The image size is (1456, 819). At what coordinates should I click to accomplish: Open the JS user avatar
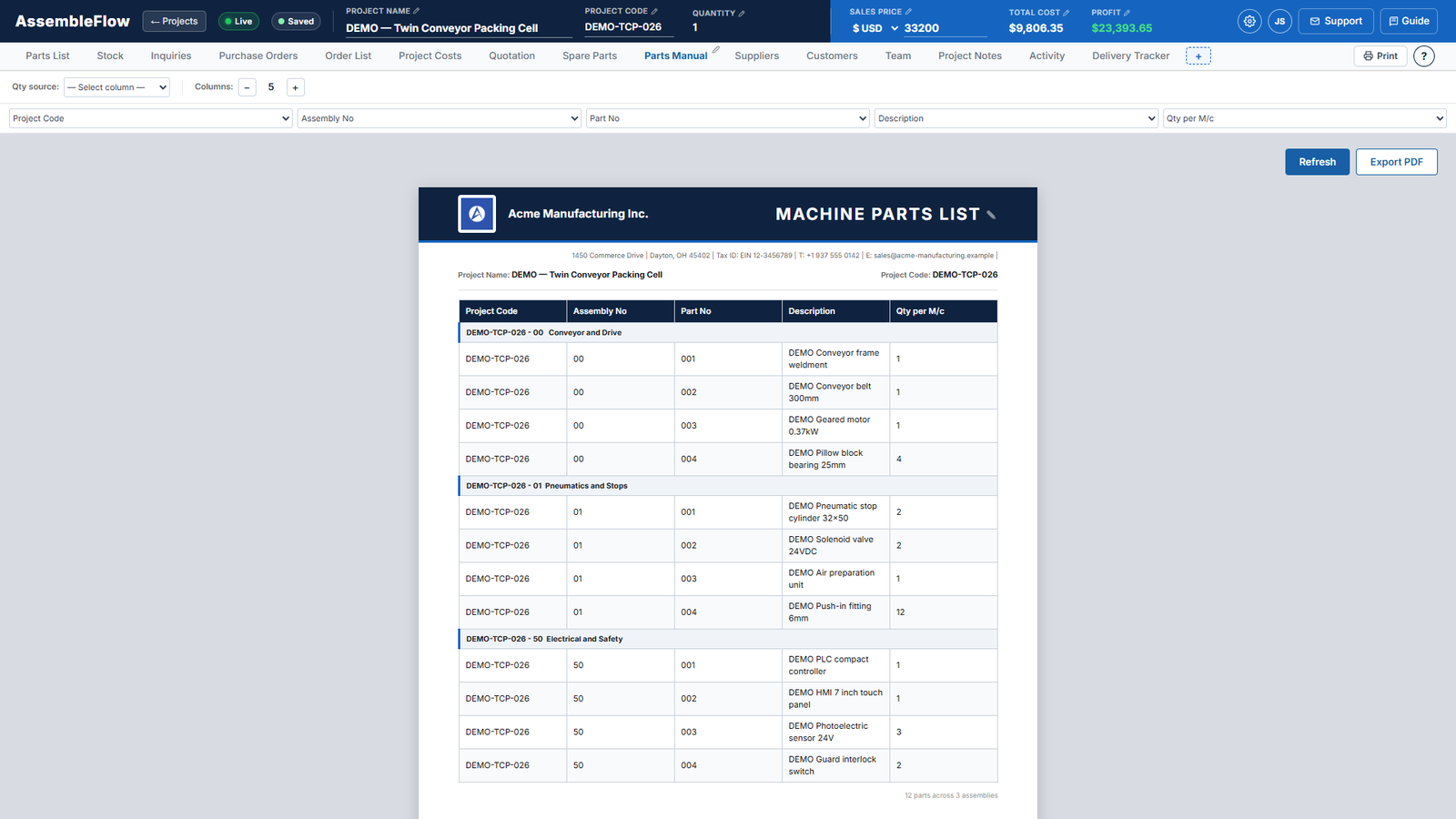tap(1279, 21)
